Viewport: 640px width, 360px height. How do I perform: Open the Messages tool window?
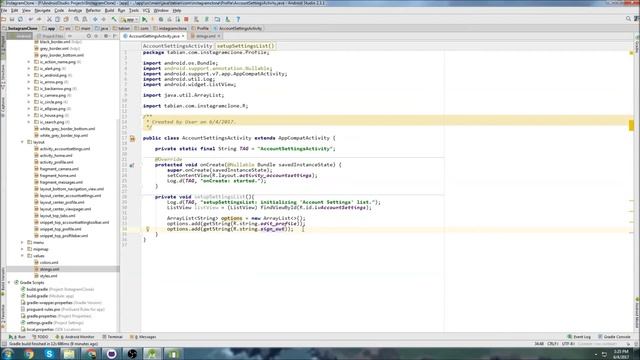tap(143, 337)
